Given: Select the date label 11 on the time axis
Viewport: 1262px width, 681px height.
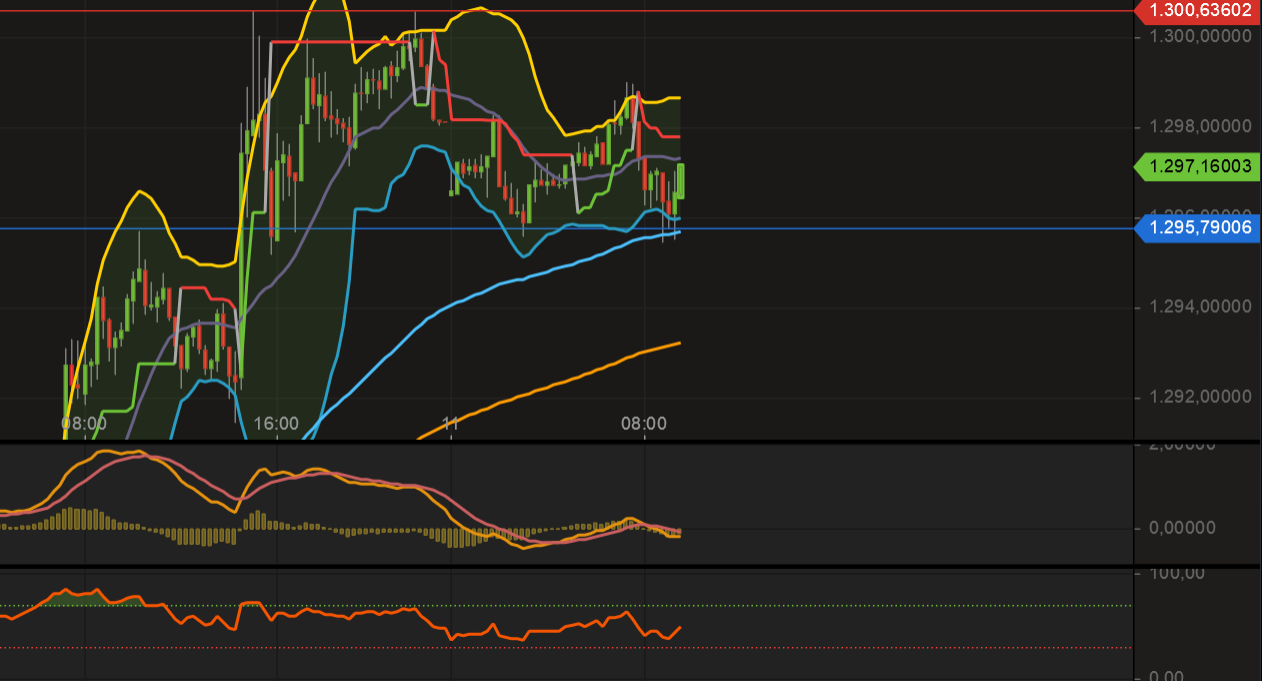Looking at the screenshot, I should pos(451,424).
